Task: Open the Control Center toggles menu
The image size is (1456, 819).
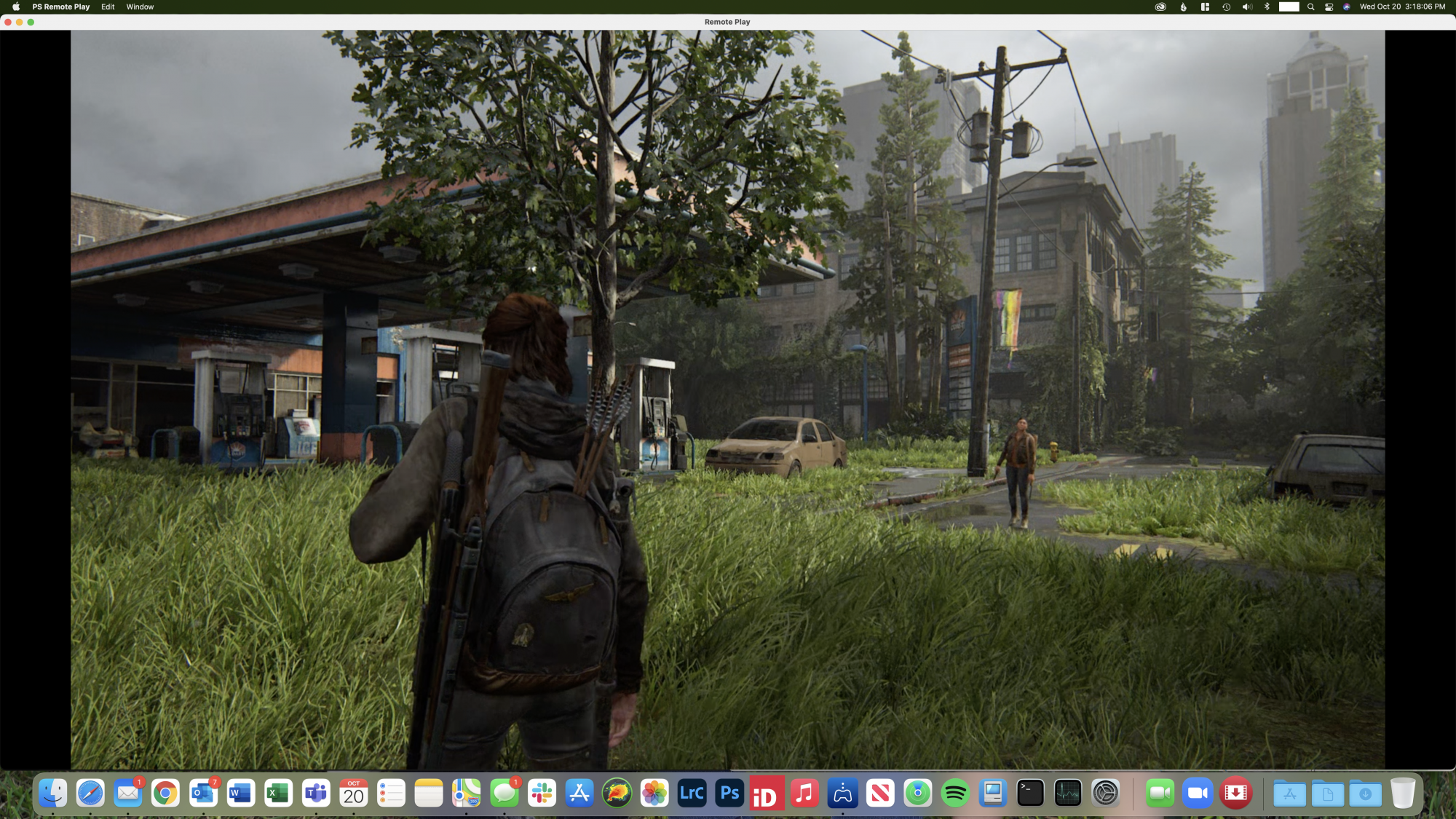Action: 1329,7
